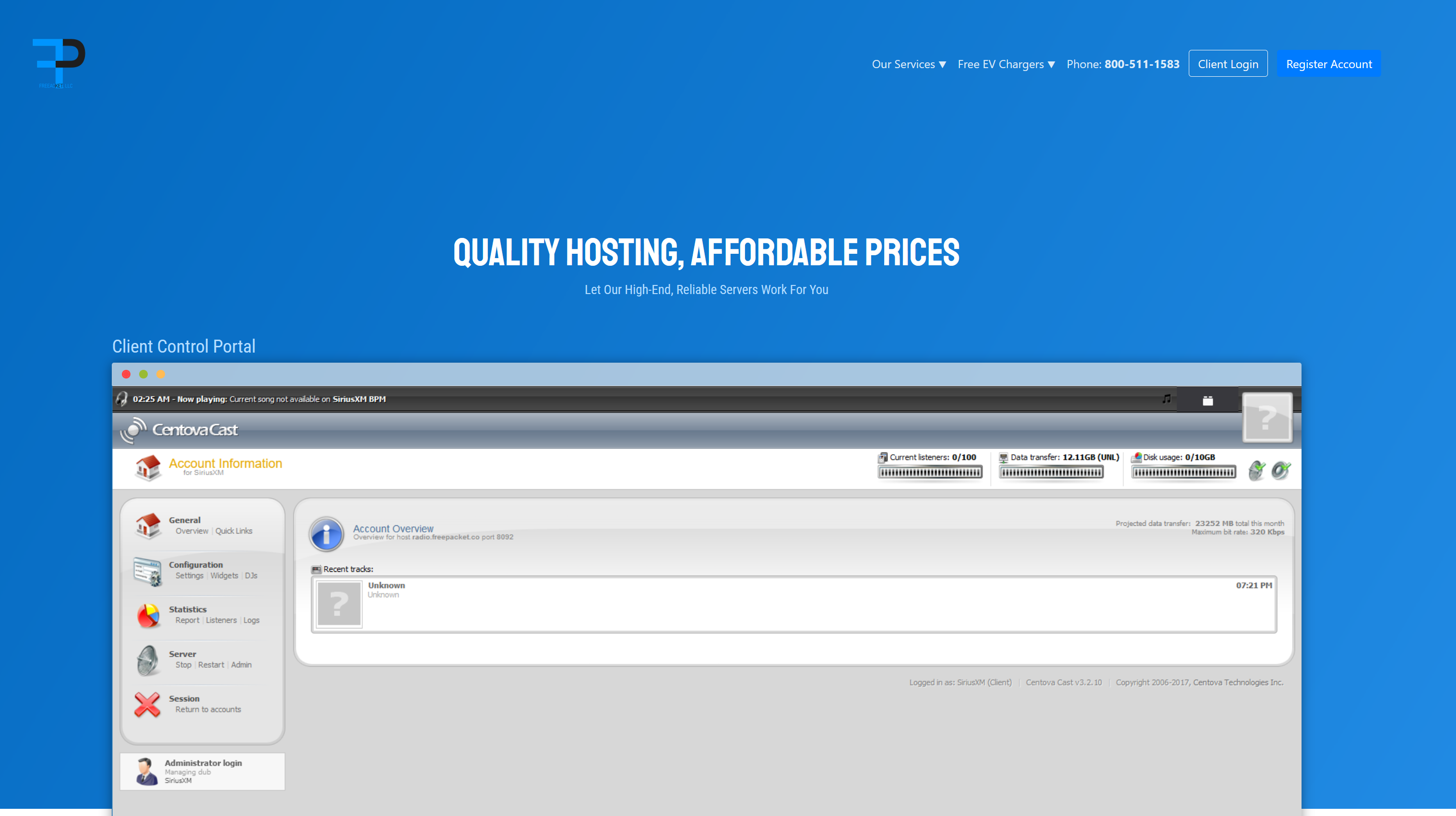Click the Configuration settings icon

148,571
